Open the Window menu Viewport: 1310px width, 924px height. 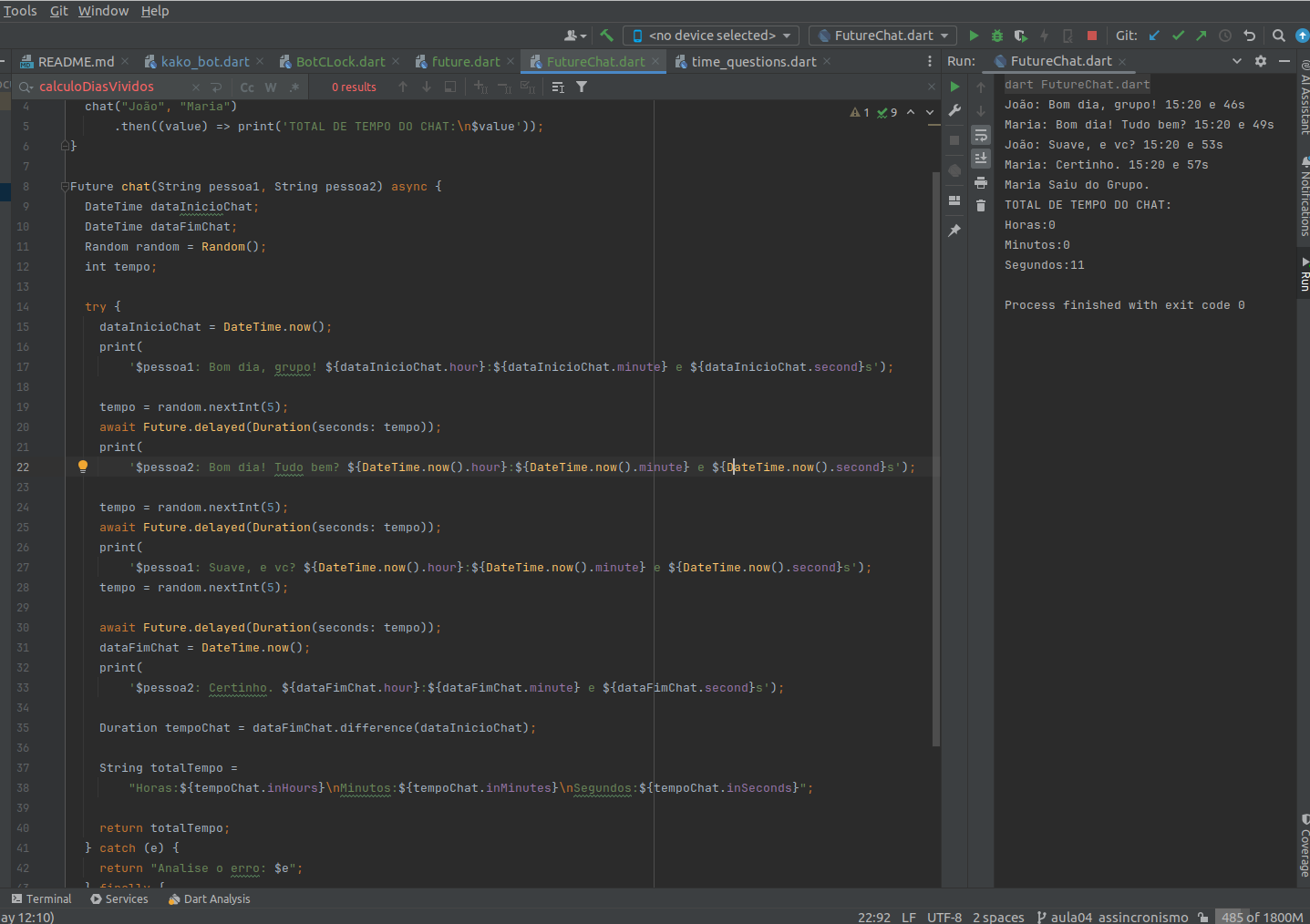point(103,11)
